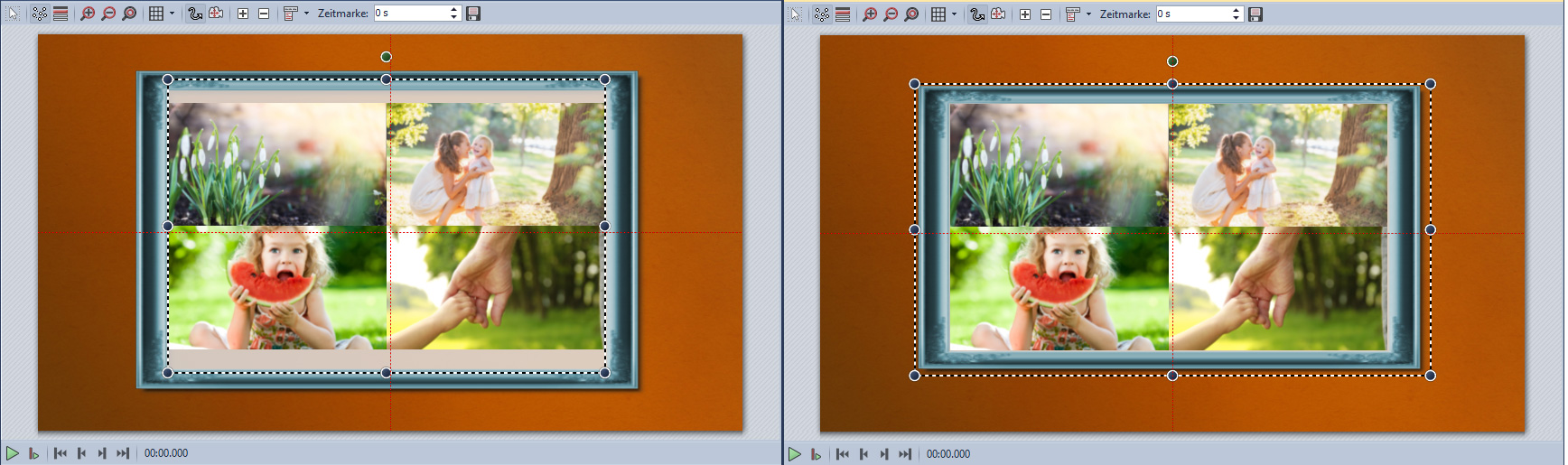Screen dimensions: 1568x465
Task: Toggle motion path curve mode in left toolbar
Action: point(195,14)
